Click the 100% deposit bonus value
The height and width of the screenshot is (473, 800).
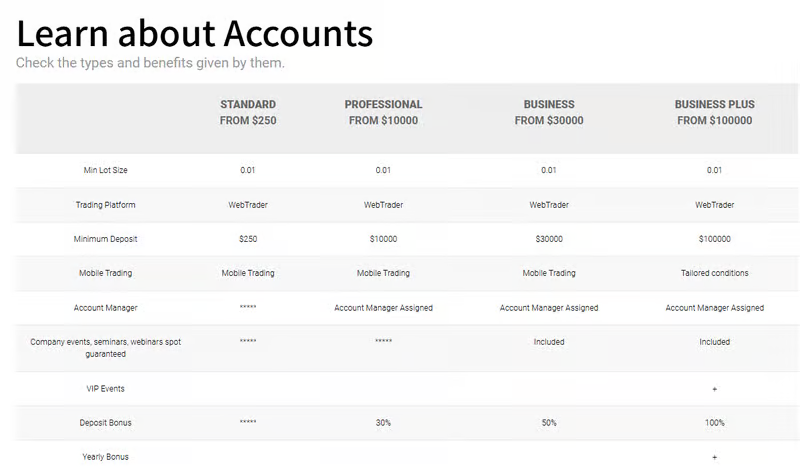714,423
